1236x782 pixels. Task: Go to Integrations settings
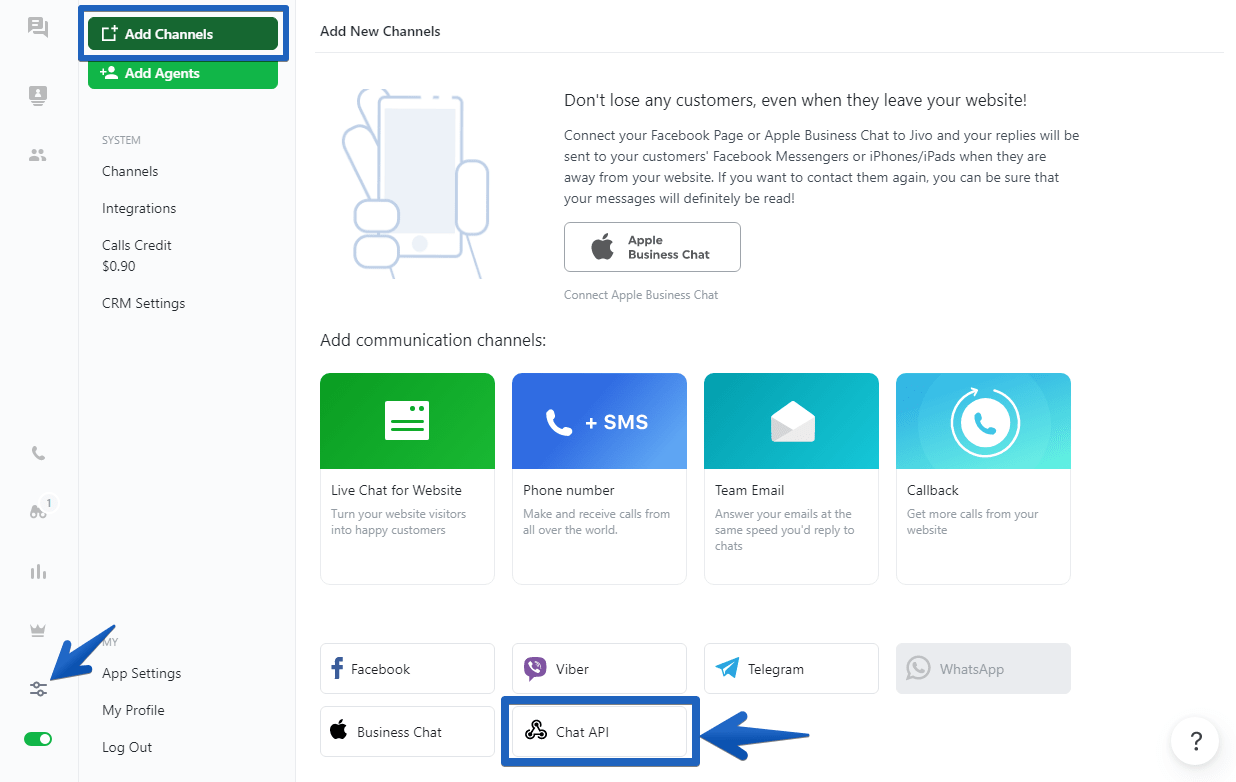139,208
